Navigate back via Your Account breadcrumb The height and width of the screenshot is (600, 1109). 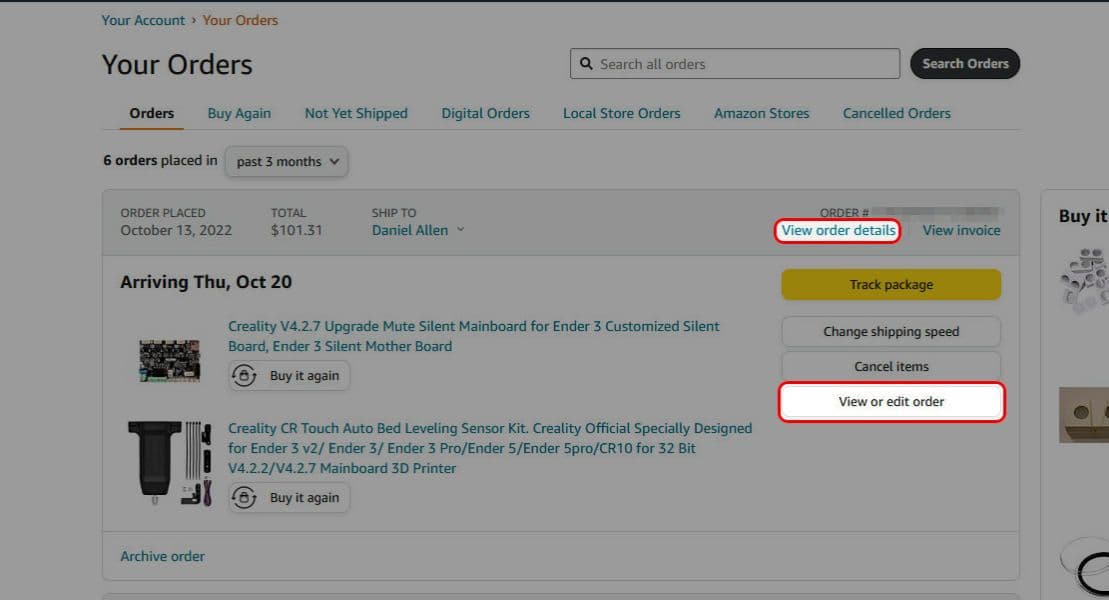[x=143, y=19]
